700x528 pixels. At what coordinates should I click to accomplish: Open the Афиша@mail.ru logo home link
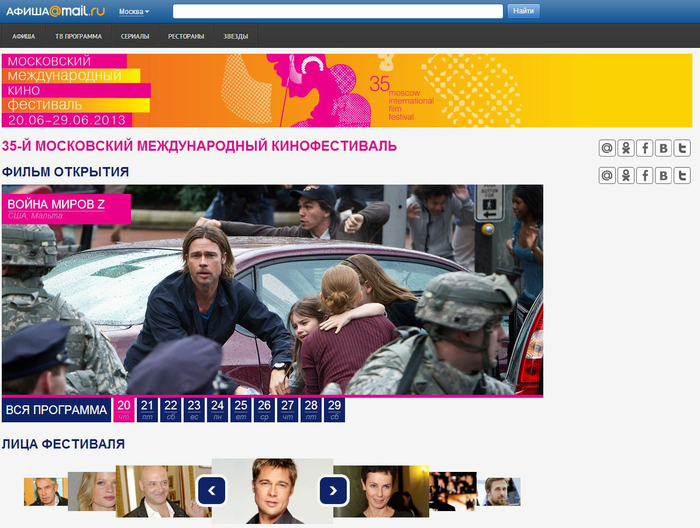(55, 11)
